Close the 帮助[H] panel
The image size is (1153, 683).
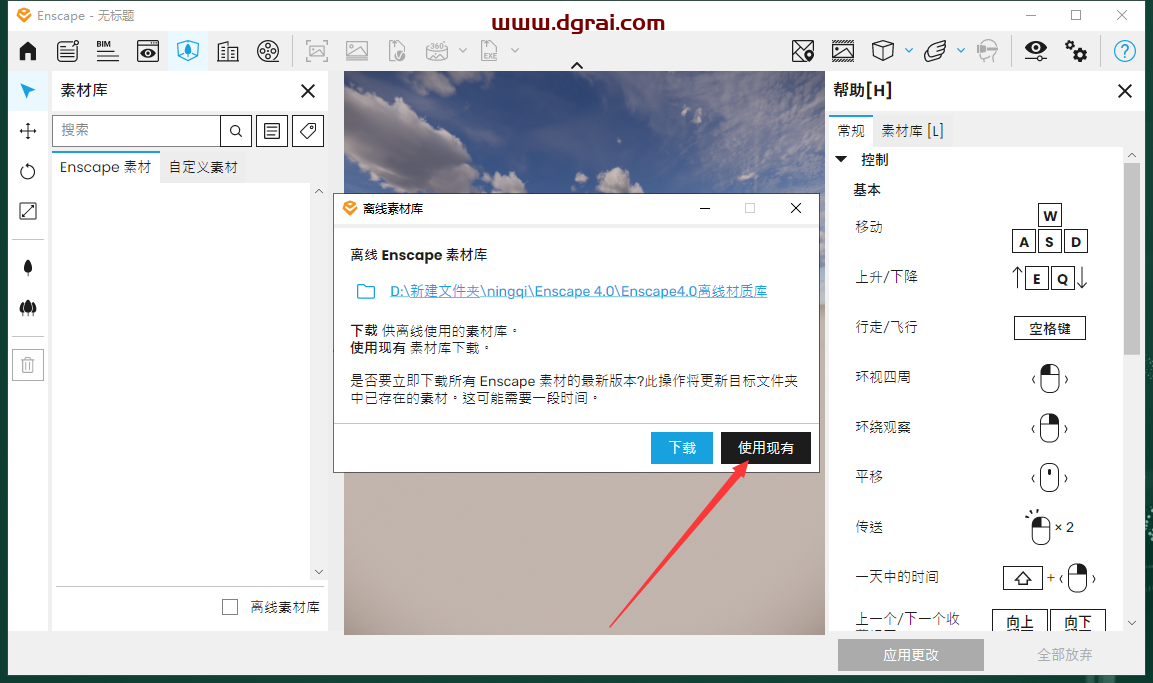point(1125,90)
